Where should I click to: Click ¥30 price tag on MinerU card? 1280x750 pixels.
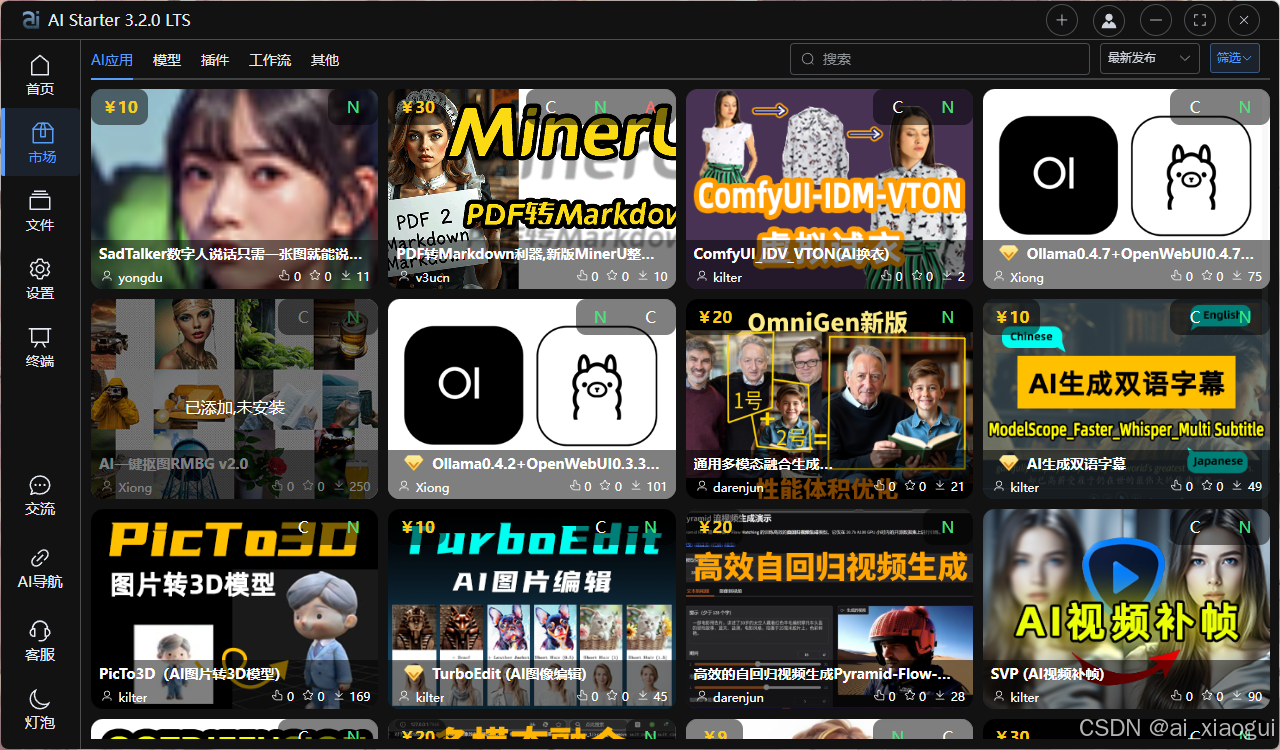417,107
